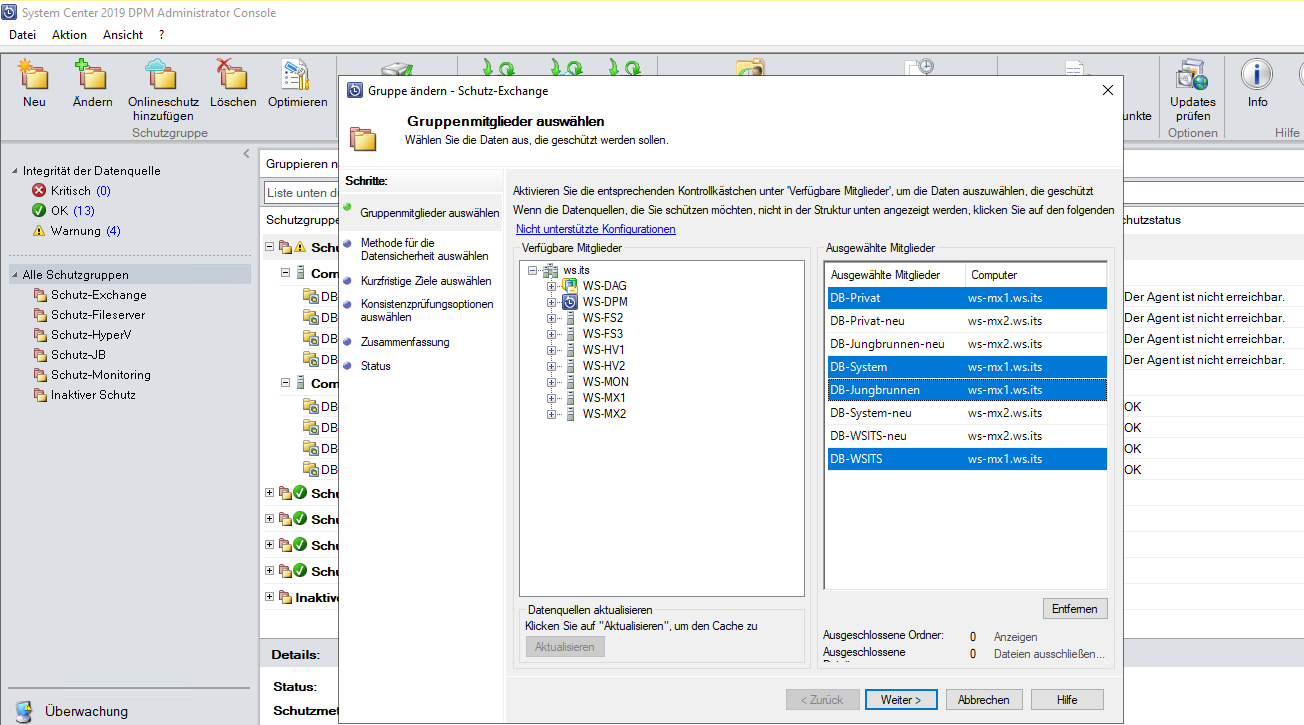Click the ws.its domain icon in tree

coord(551,270)
